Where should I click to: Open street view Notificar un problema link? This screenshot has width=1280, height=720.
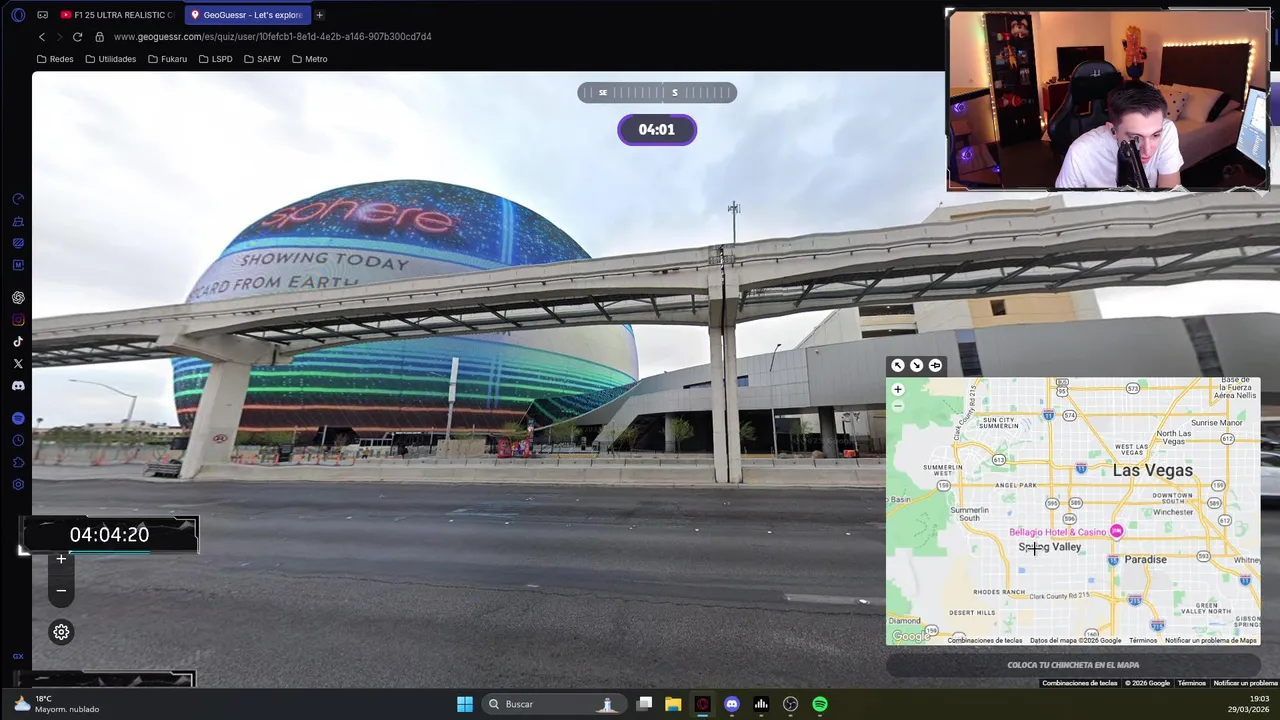click(1245, 683)
